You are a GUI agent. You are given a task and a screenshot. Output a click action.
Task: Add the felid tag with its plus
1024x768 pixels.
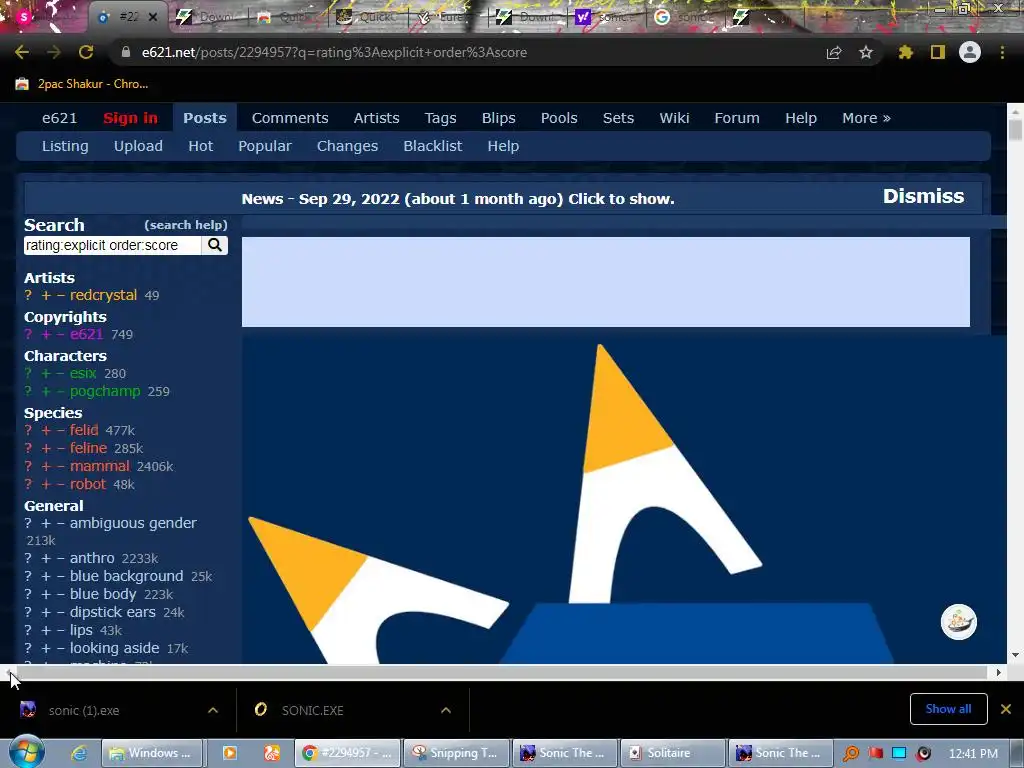46,430
